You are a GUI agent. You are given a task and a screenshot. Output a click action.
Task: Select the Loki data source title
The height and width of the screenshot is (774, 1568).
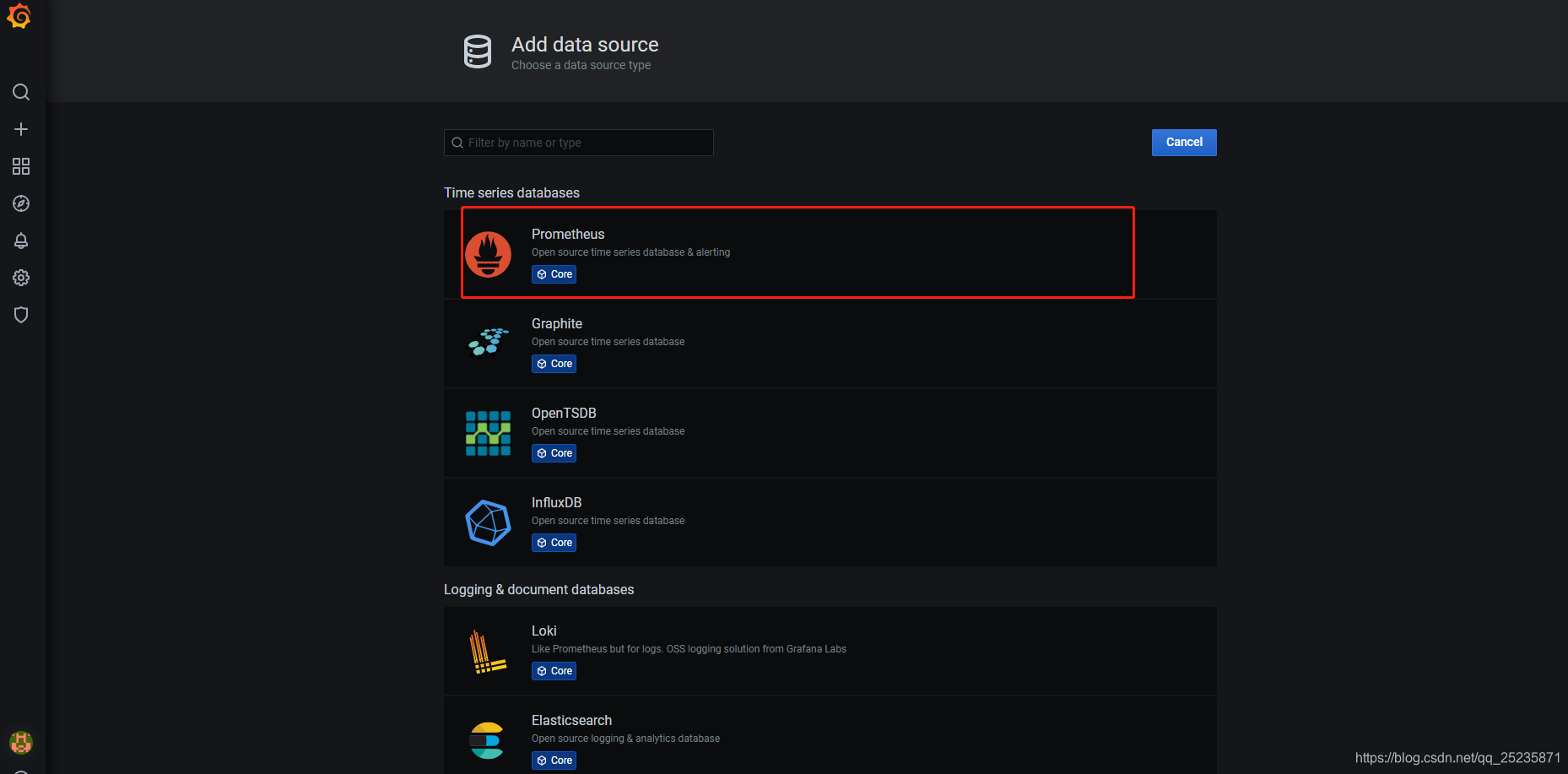pyautogui.click(x=544, y=631)
